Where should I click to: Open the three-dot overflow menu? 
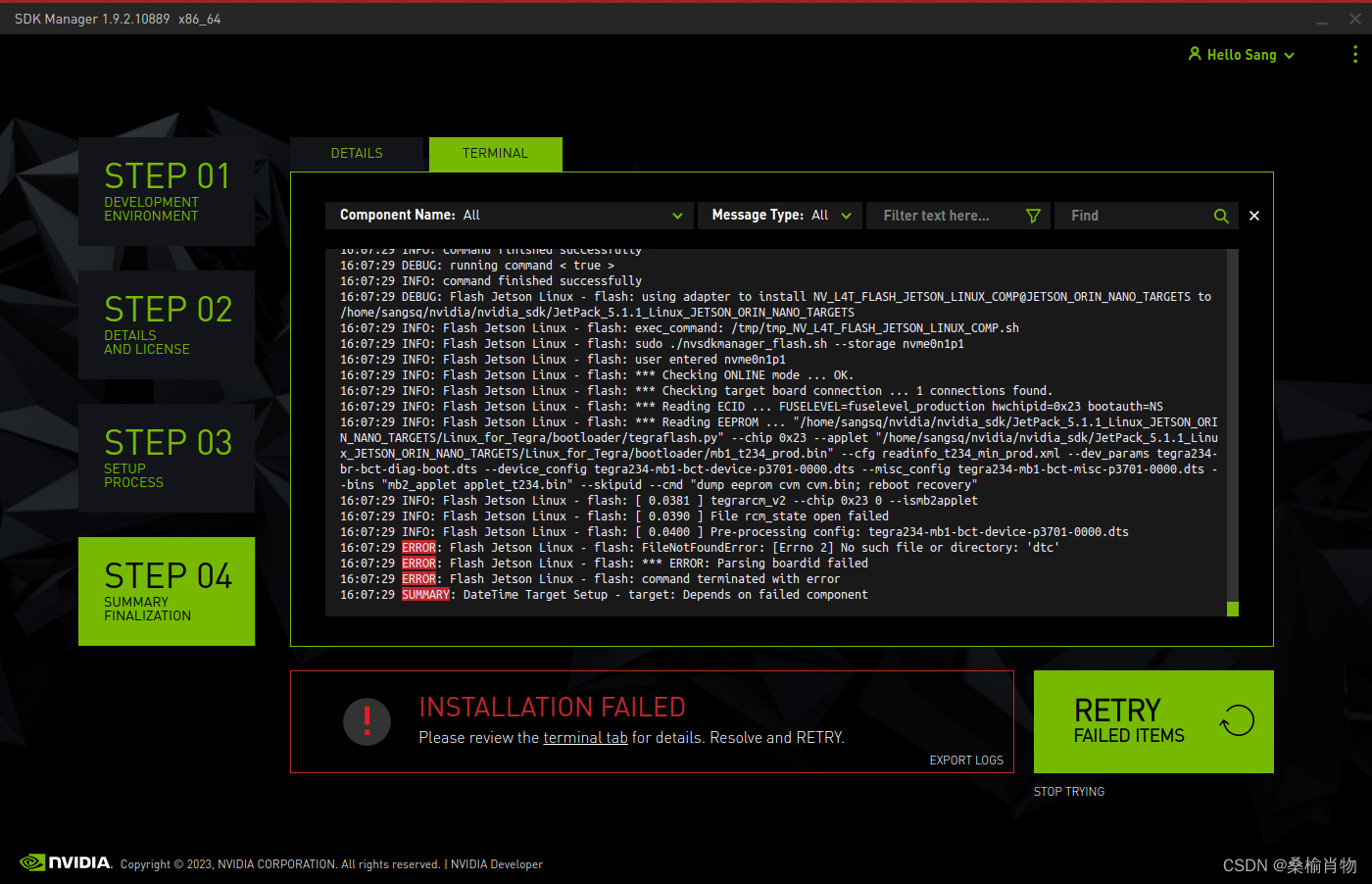pyautogui.click(x=1356, y=55)
